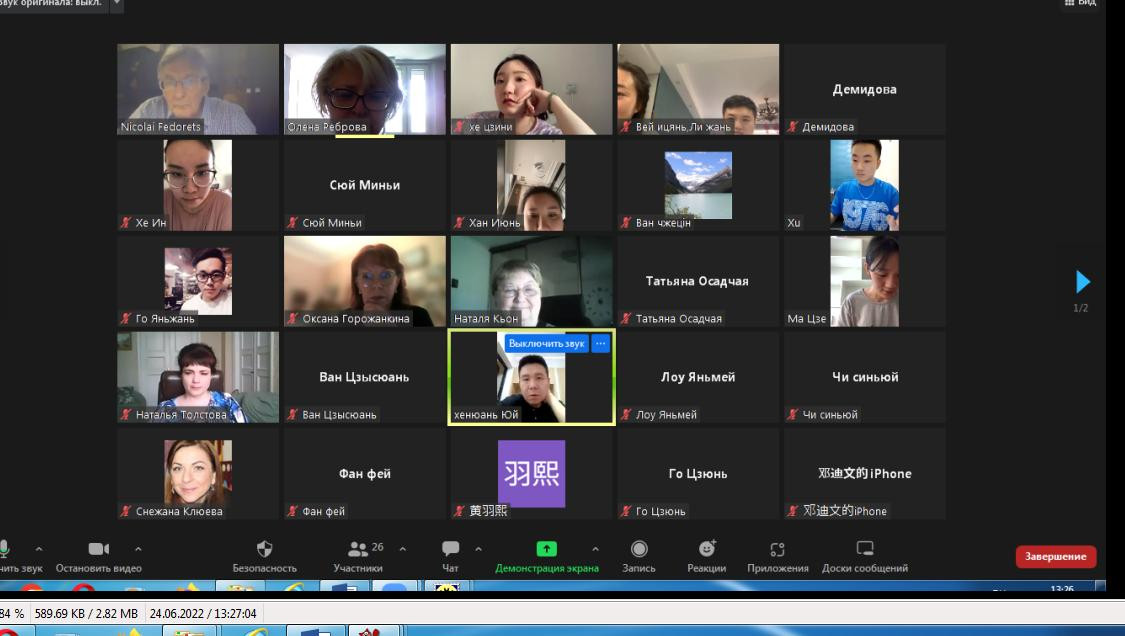This screenshot has width=1125, height=636.
Task: Click muted mic icon on Татьяна Осадчая tile
Action: coord(626,319)
